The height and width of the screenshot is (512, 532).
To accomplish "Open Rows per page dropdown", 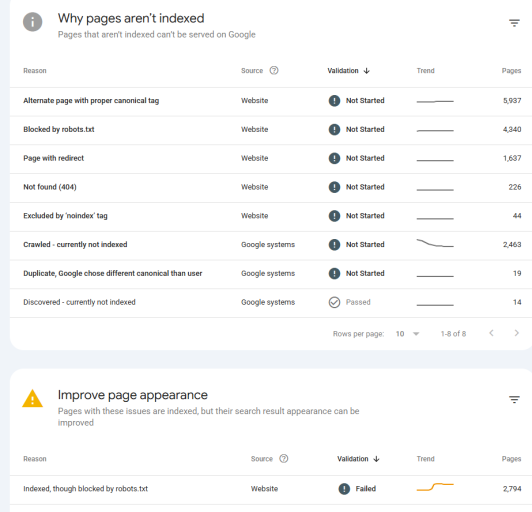I will click(x=407, y=334).
